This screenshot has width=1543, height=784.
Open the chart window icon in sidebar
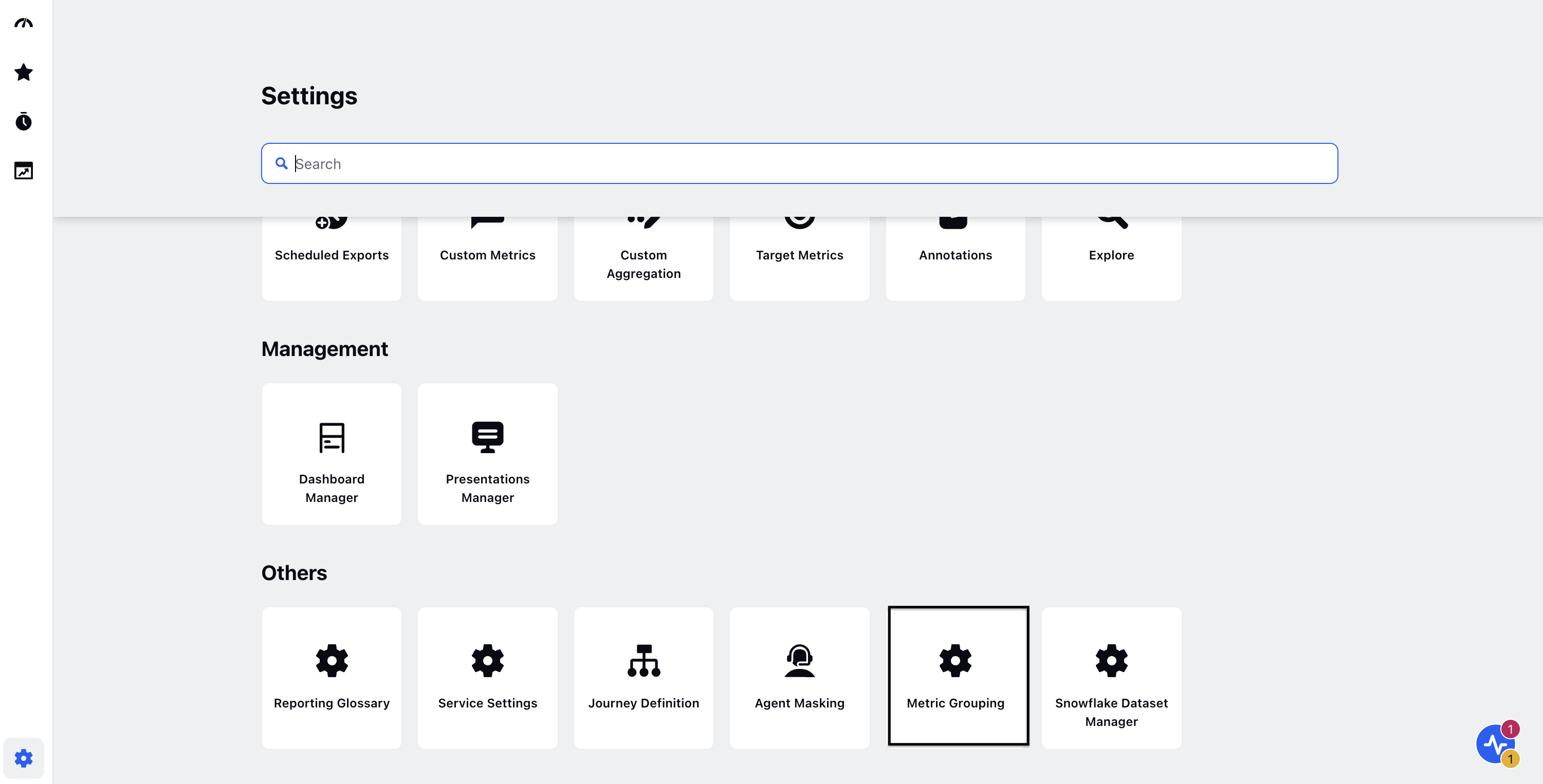[x=23, y=171]
